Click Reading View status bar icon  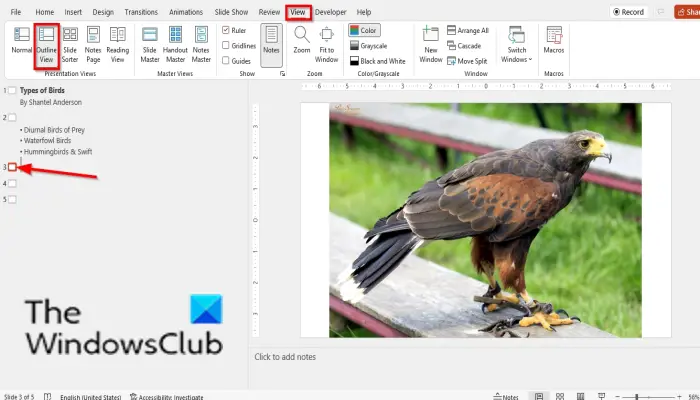(580, 396)
